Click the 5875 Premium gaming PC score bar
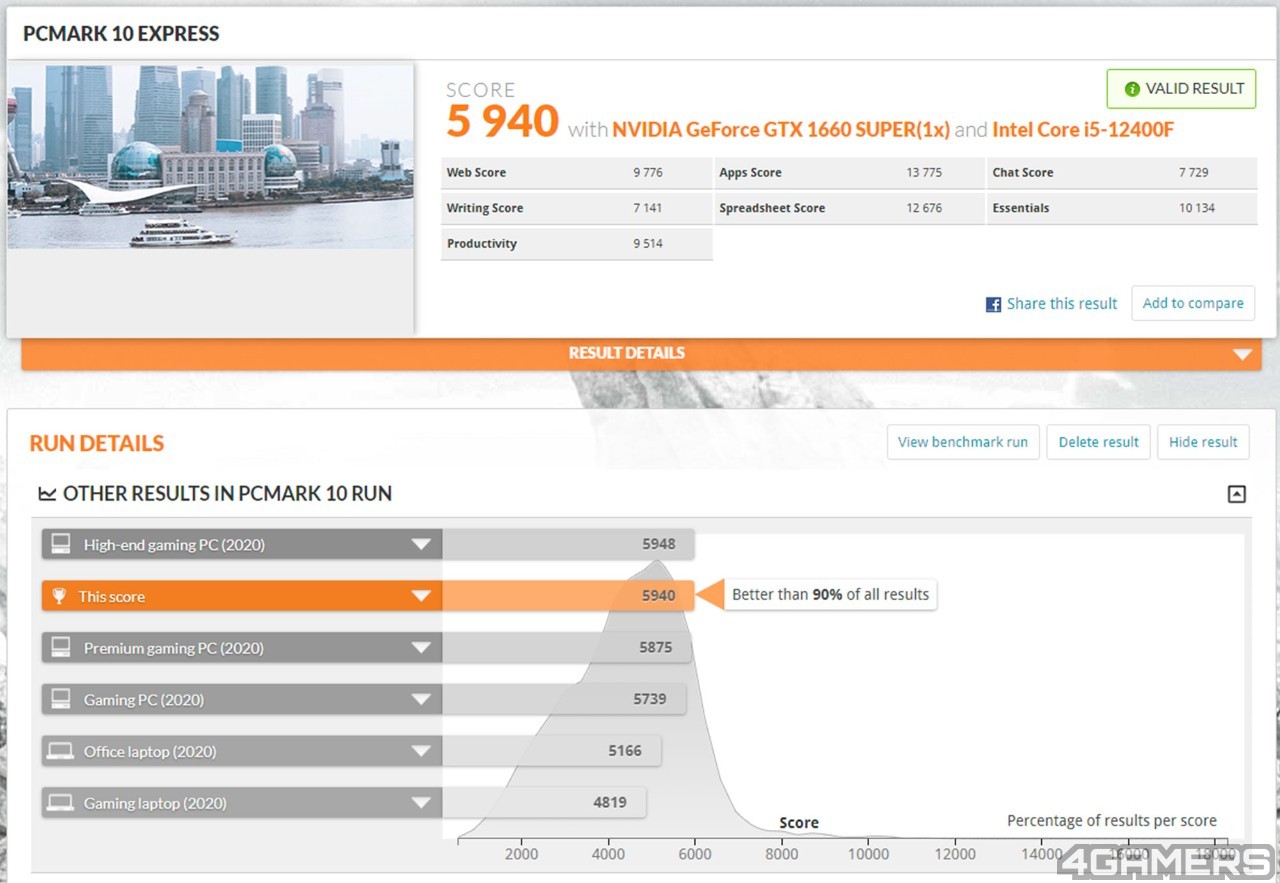1280x883 pixels. pos(566,647)
